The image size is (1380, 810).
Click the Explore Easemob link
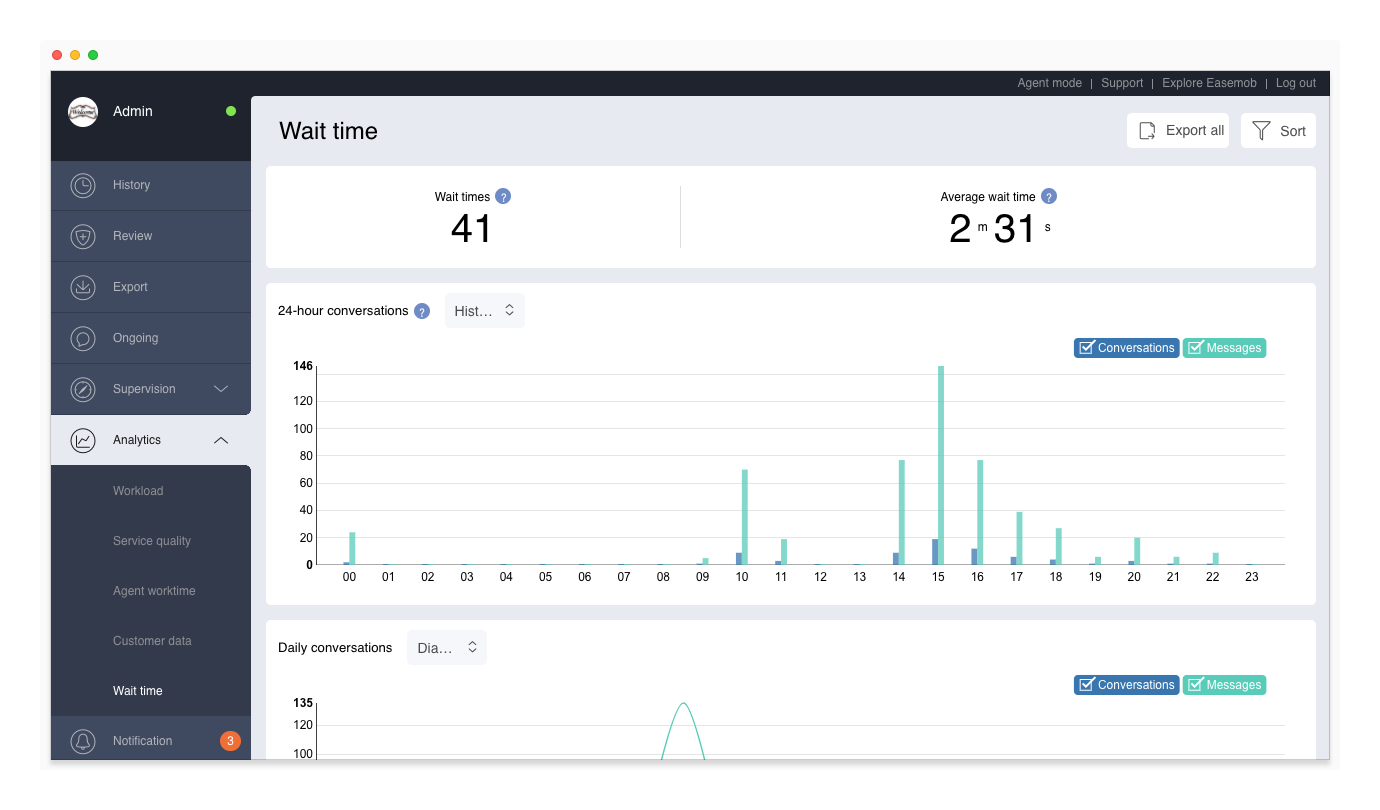point(1209,83)
